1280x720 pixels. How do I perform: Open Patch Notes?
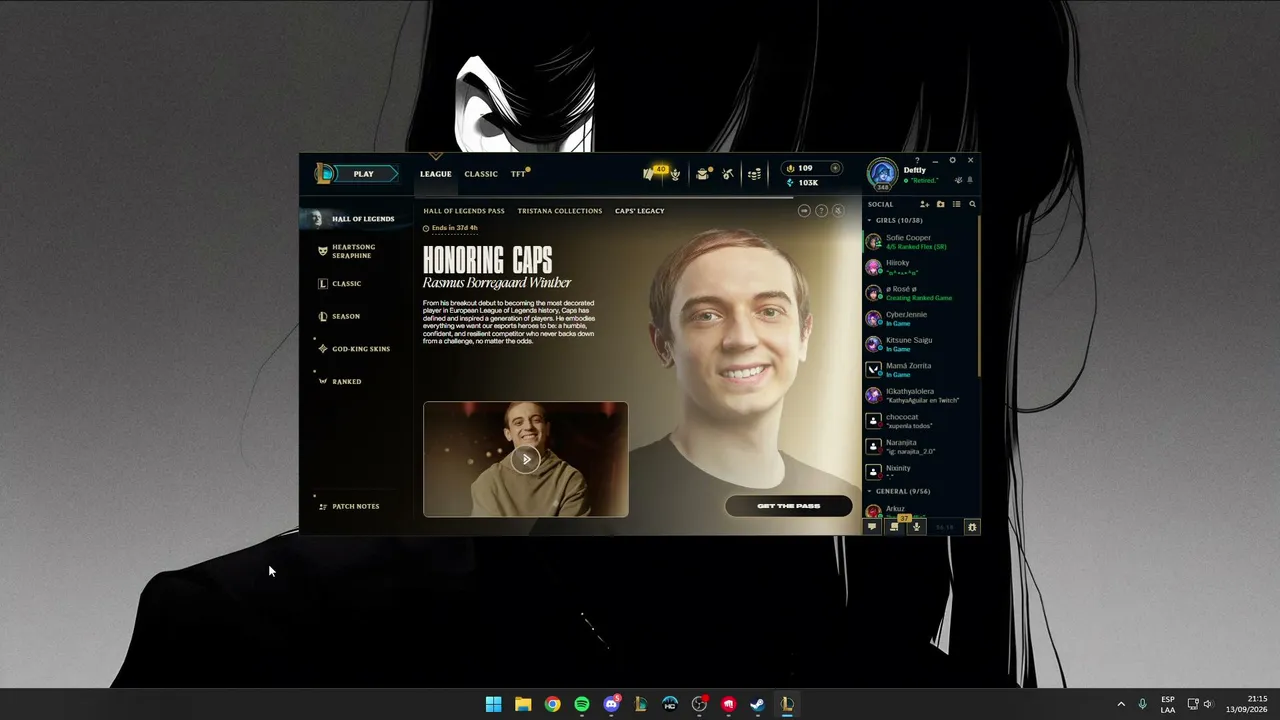click(349, 506)
